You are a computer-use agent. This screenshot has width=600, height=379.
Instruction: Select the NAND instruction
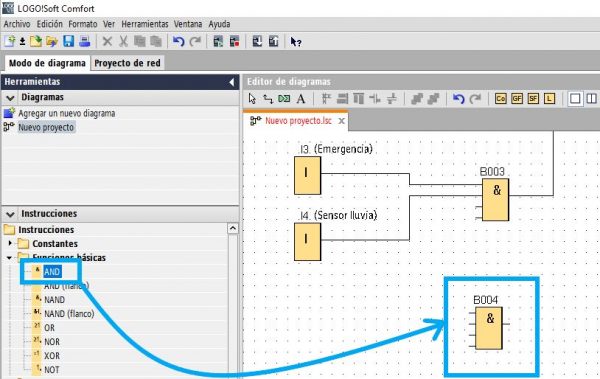(x=54, y=300)
